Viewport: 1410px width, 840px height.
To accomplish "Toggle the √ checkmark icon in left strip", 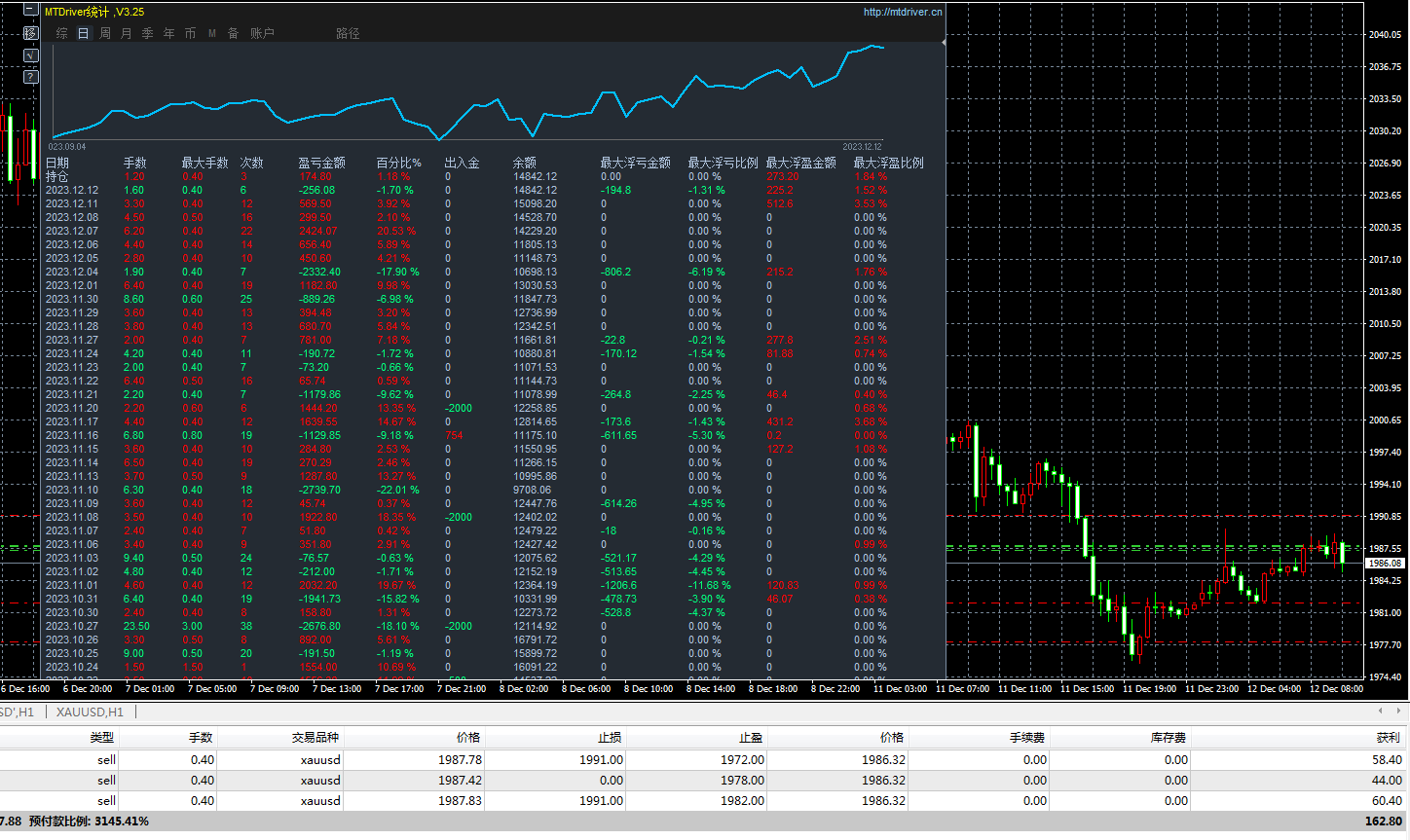I will (30, 55).
